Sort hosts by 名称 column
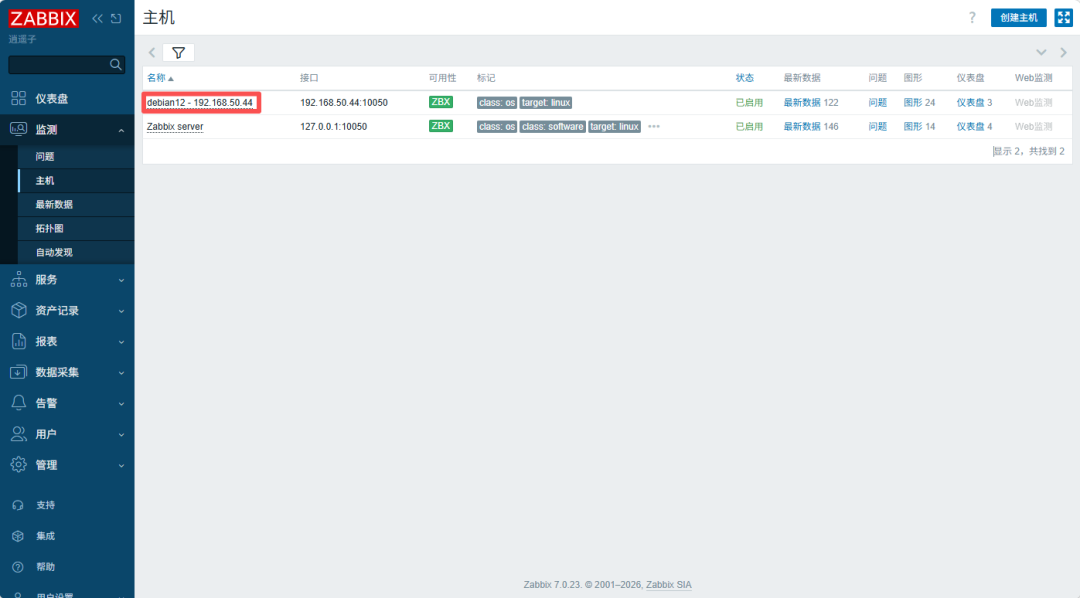This screenshot has width=1080, height=598. (x=160, y=78)
